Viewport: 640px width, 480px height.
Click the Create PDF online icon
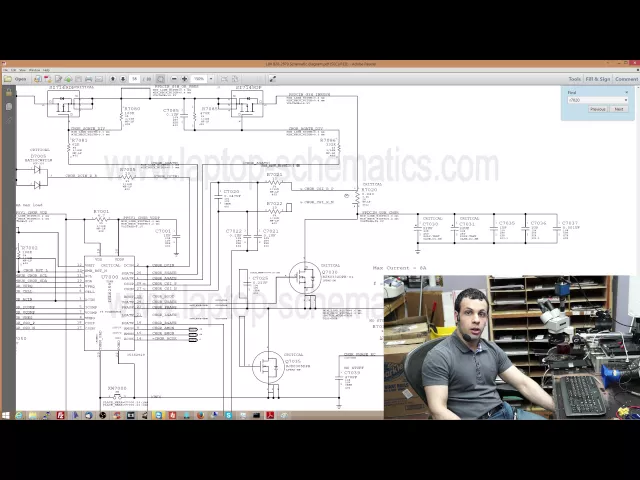point(38,79)
